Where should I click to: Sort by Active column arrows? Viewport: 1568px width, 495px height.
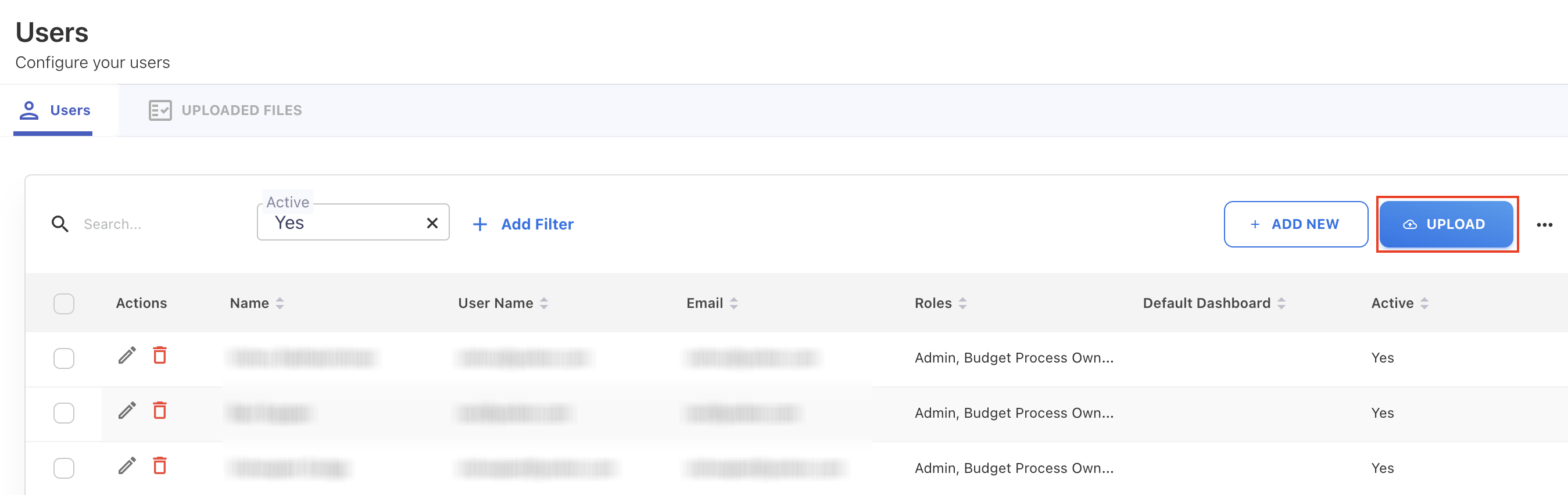pos(1424,303)
